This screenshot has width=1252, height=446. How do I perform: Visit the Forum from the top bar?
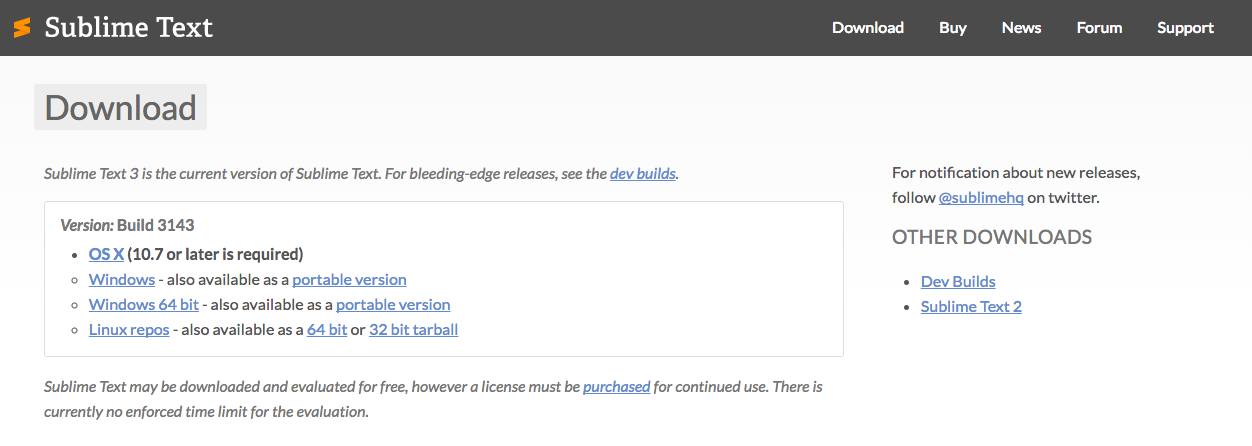click(x=1099, y=28)
